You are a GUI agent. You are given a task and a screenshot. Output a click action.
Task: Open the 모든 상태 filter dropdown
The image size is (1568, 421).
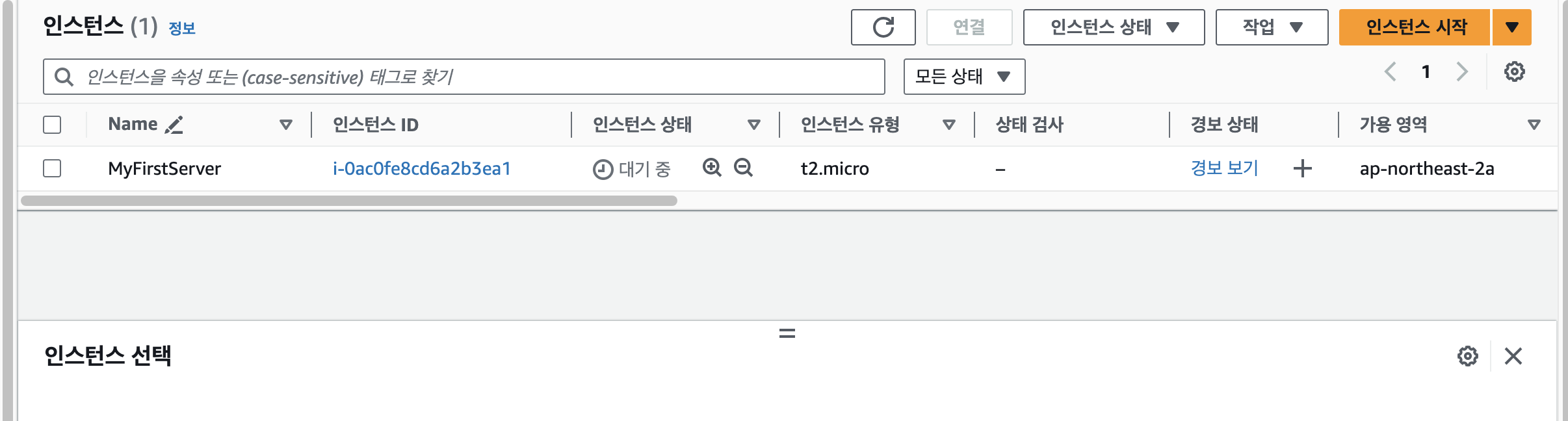tap(964, 77)
